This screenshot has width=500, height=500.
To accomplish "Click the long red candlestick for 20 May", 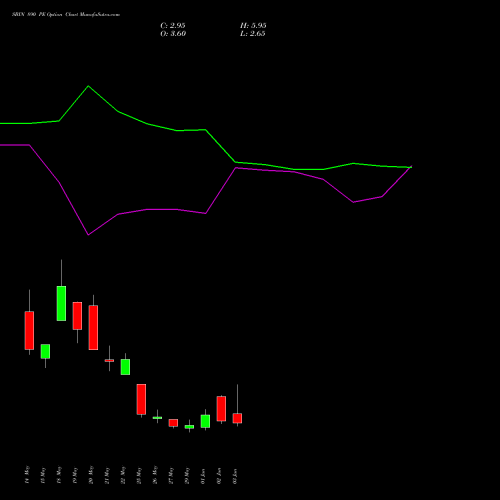I will point(93,327).
